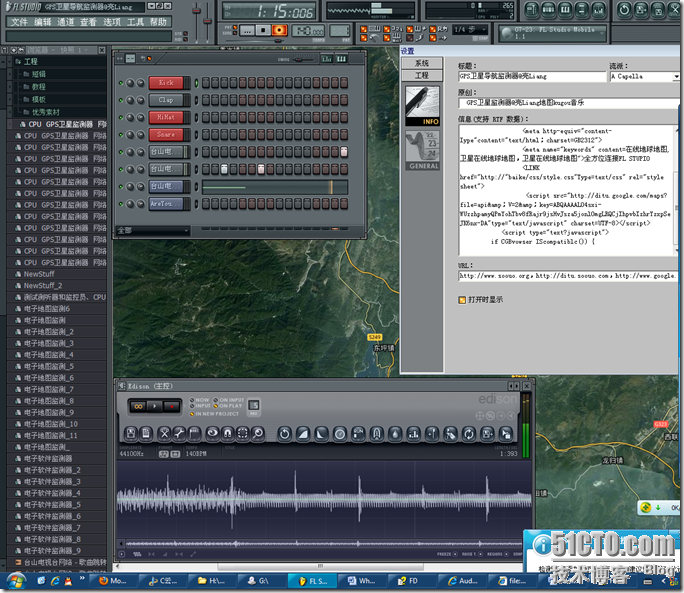Image resolution: width=684 pixels, height=593 pixels.
Task: Toggle the PAT mode indicator
Action: 235,27
